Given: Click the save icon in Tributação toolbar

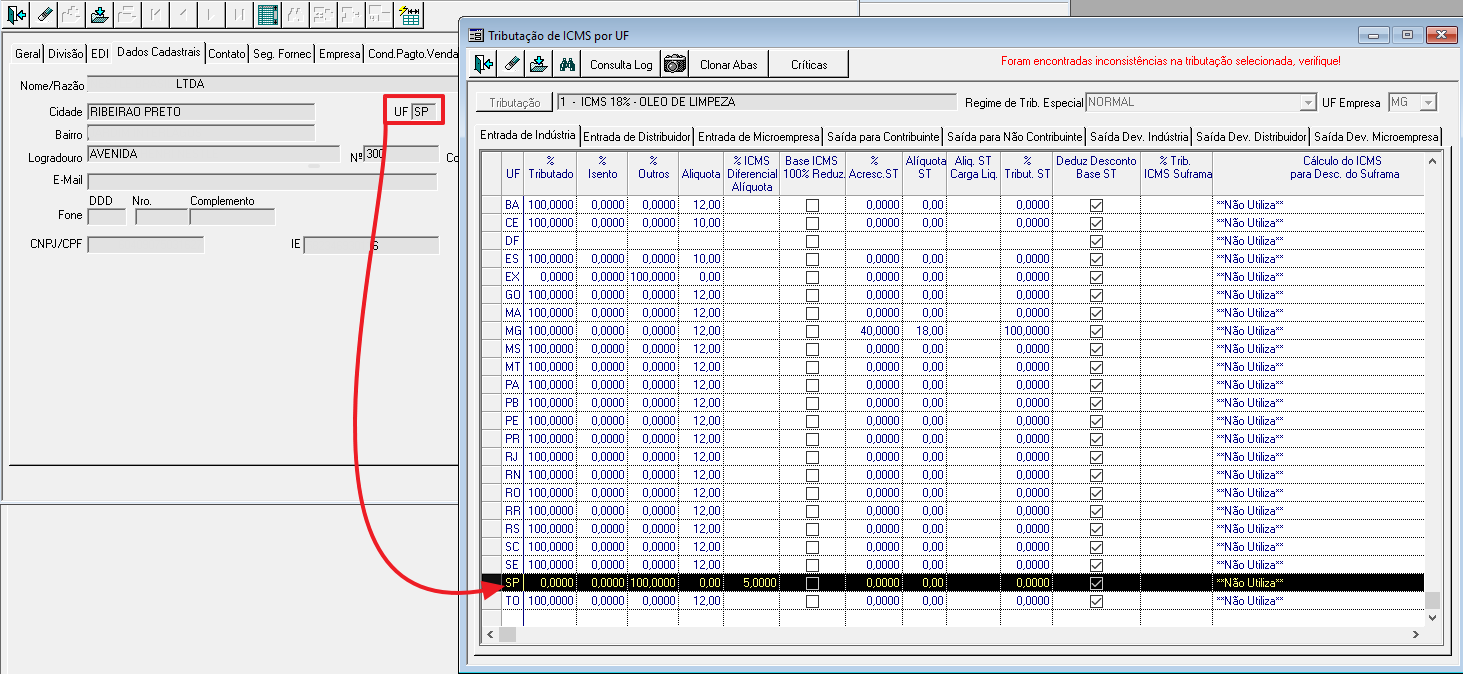Looking at the screenshot, I should click(539, 64).
